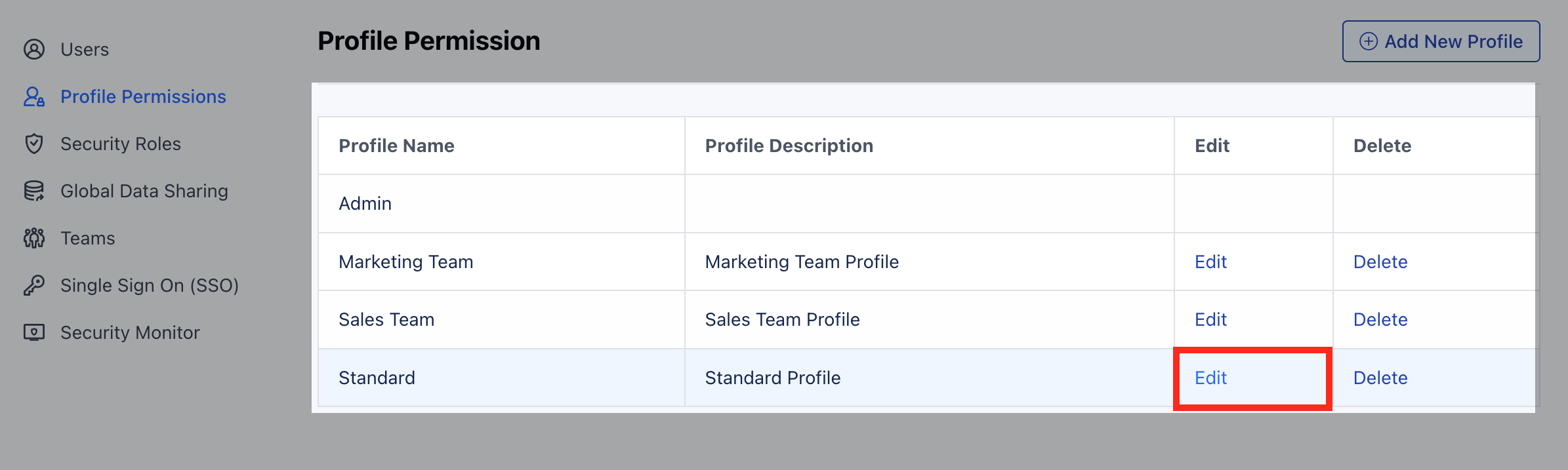1568x470 pixels.
Task: Delete the Marketing Team profile
Action: point(1380,262)
